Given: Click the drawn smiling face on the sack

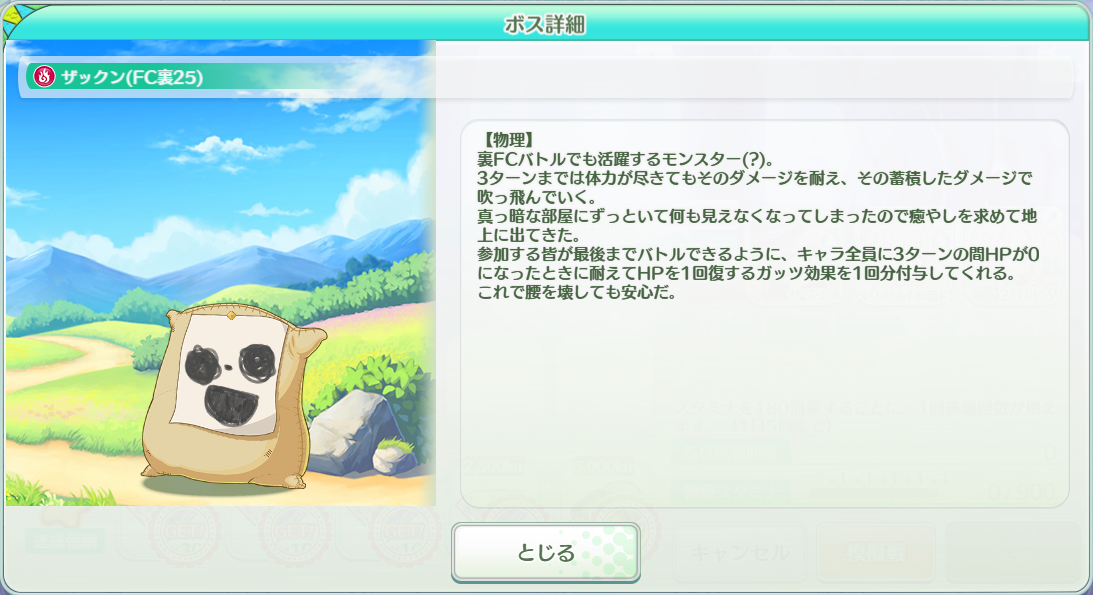Looking at the screenshot, I should coord(228,376).
